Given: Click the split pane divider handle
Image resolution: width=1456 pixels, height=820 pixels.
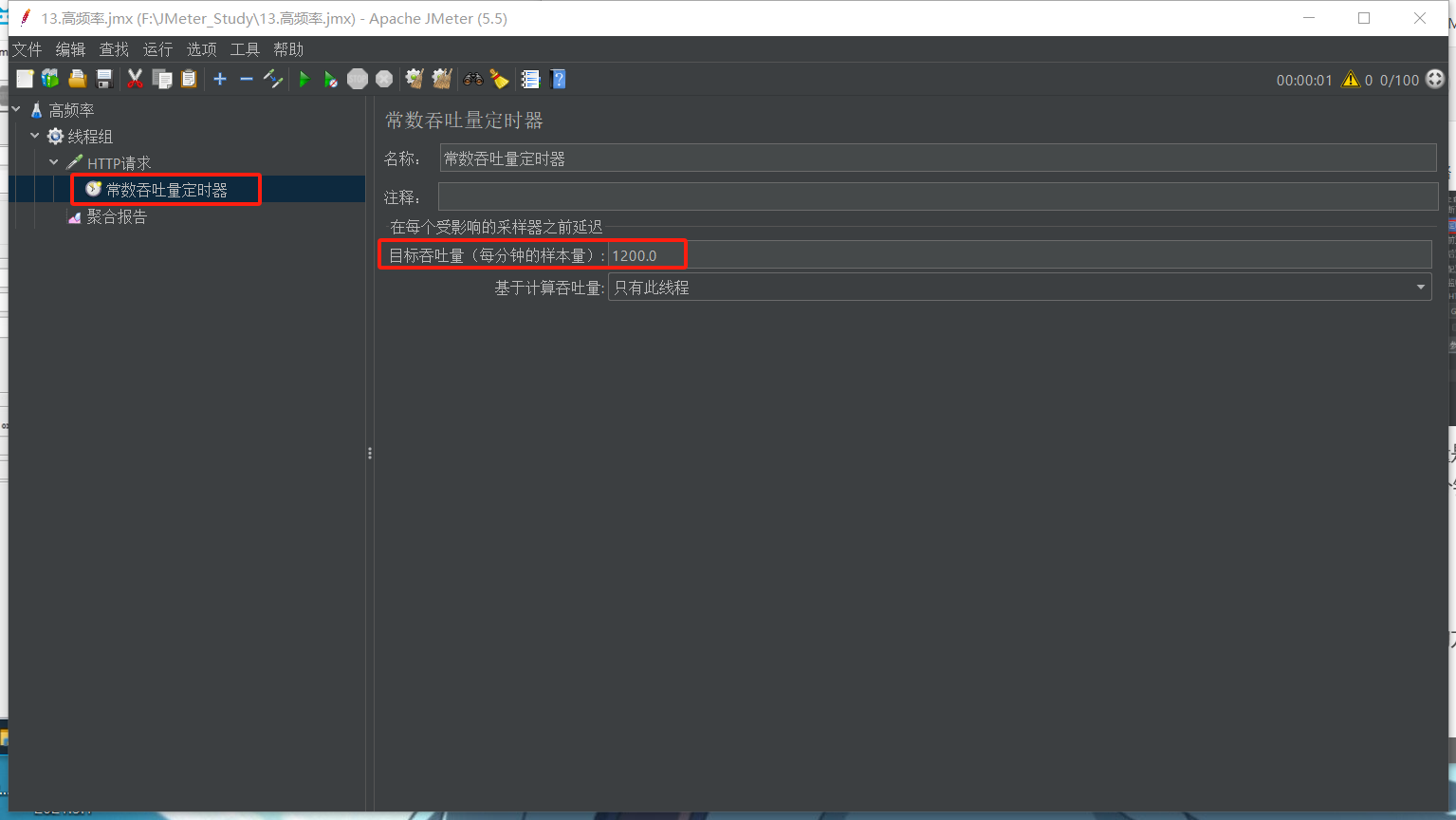Looking at the screenshot, I should click(370, 454).
